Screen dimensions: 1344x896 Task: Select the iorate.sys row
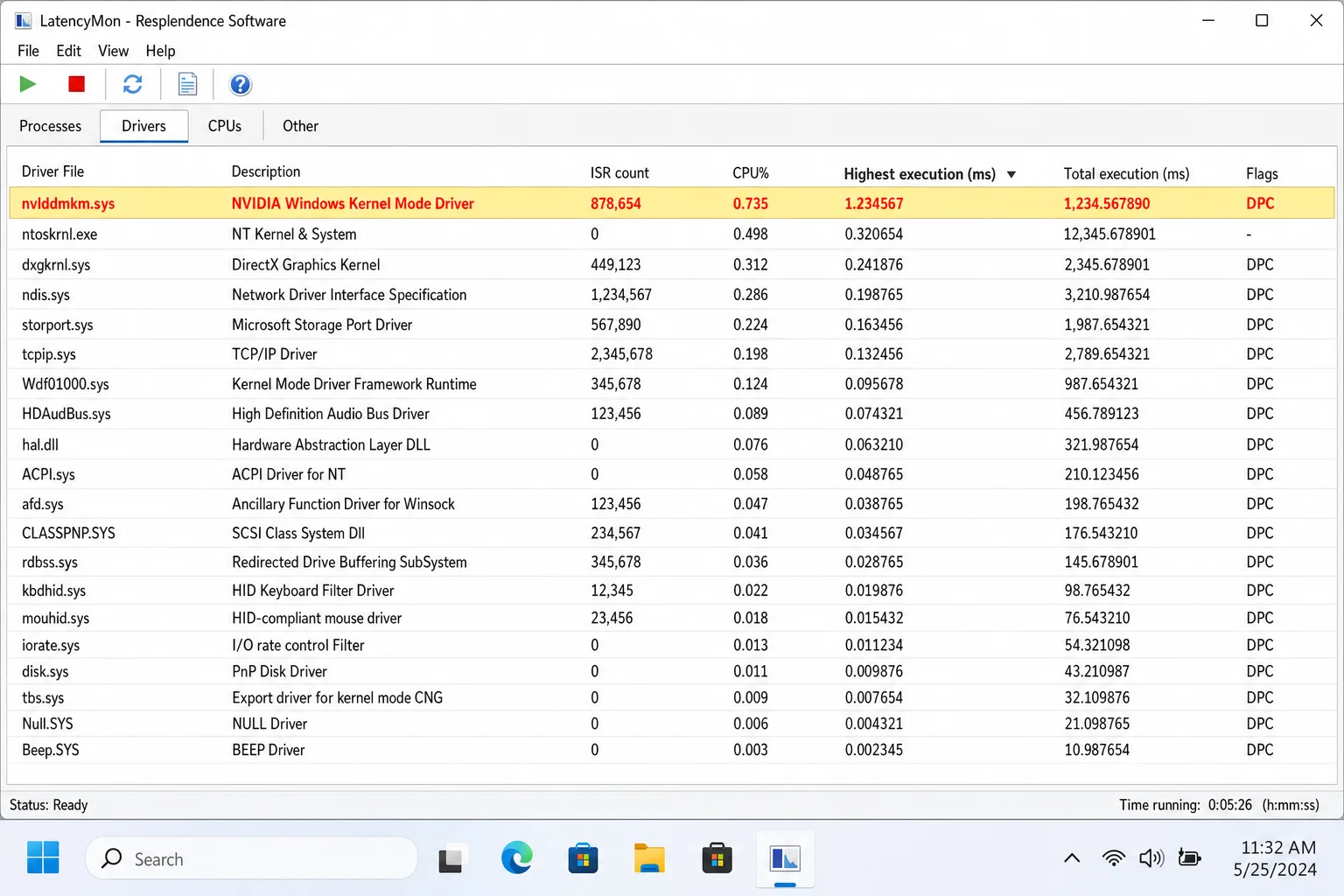(x=671, y=644)
